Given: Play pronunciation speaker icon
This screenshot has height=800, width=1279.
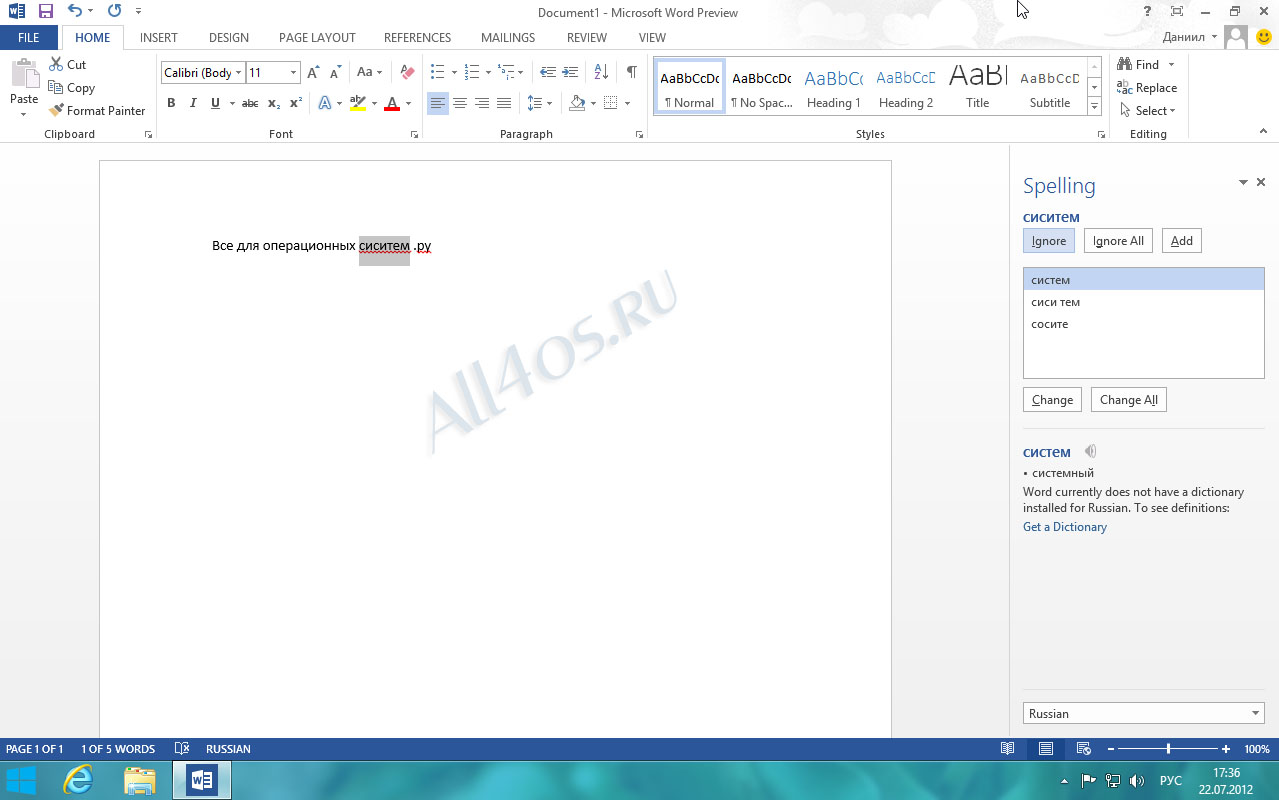Looking at the screenshot, I should 1091,452.
